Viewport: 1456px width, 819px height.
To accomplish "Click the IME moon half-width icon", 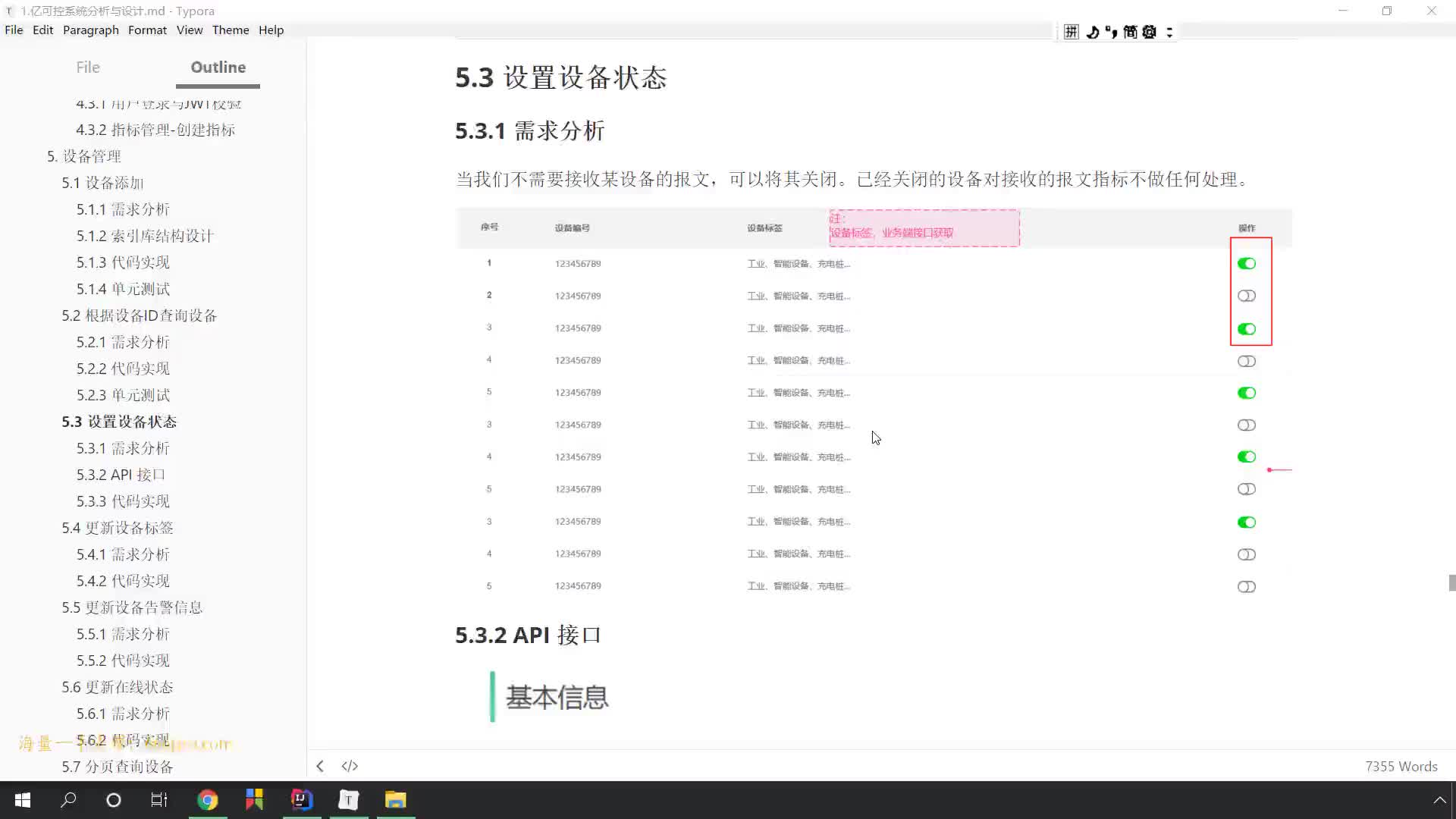I will 1093,32.
